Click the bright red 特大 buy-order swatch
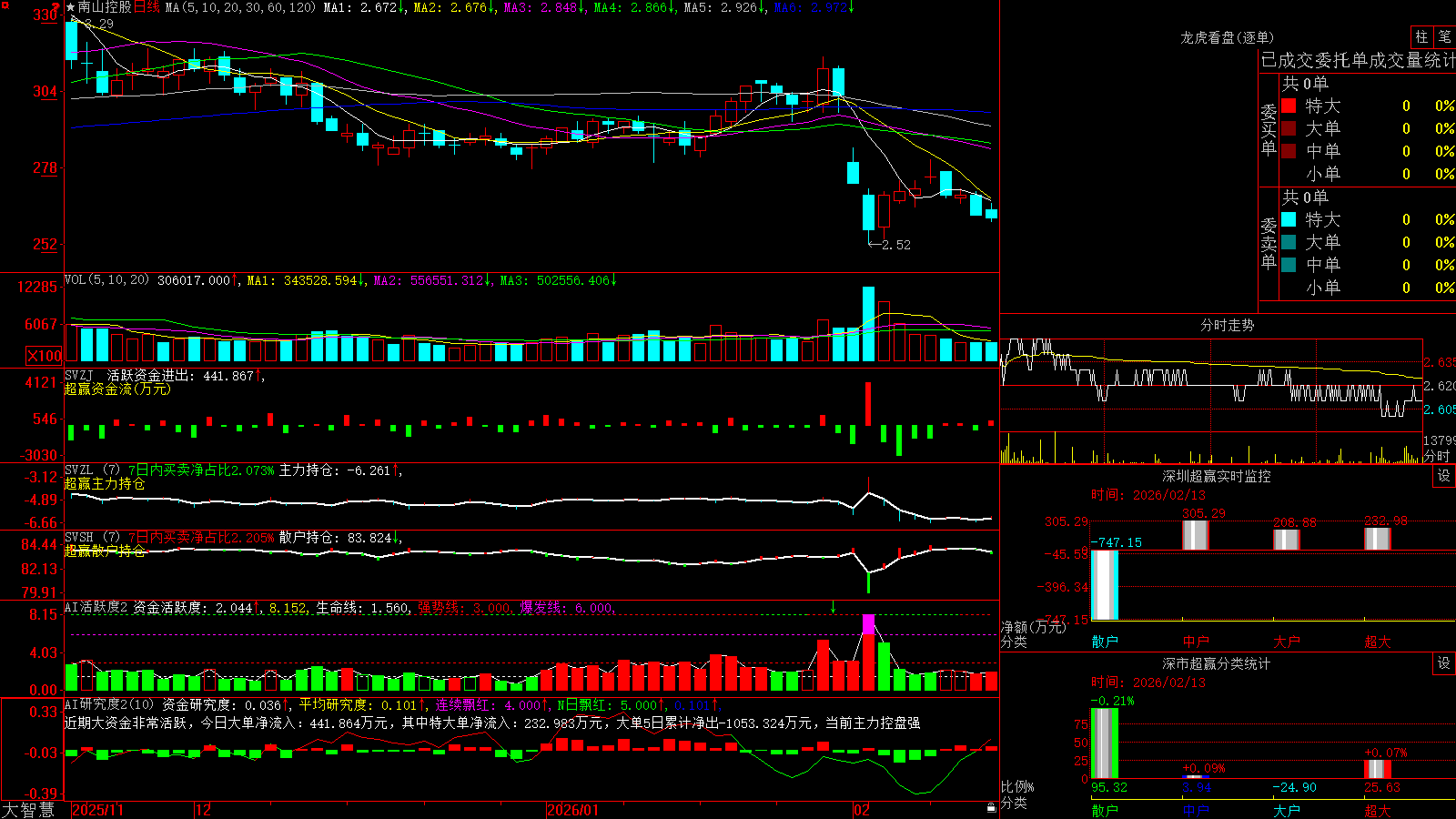Image resolution: width=1456 pixels, height=819 pixels. tap(1289, 106)
